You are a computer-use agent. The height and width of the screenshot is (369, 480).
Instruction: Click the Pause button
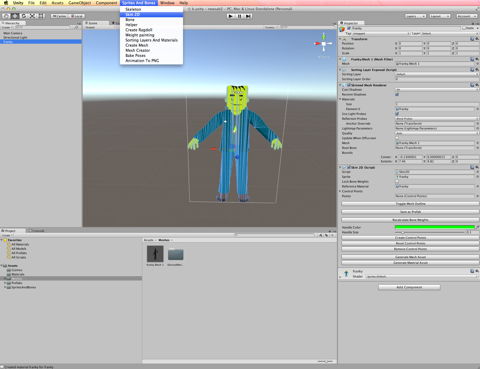[239, 16]
